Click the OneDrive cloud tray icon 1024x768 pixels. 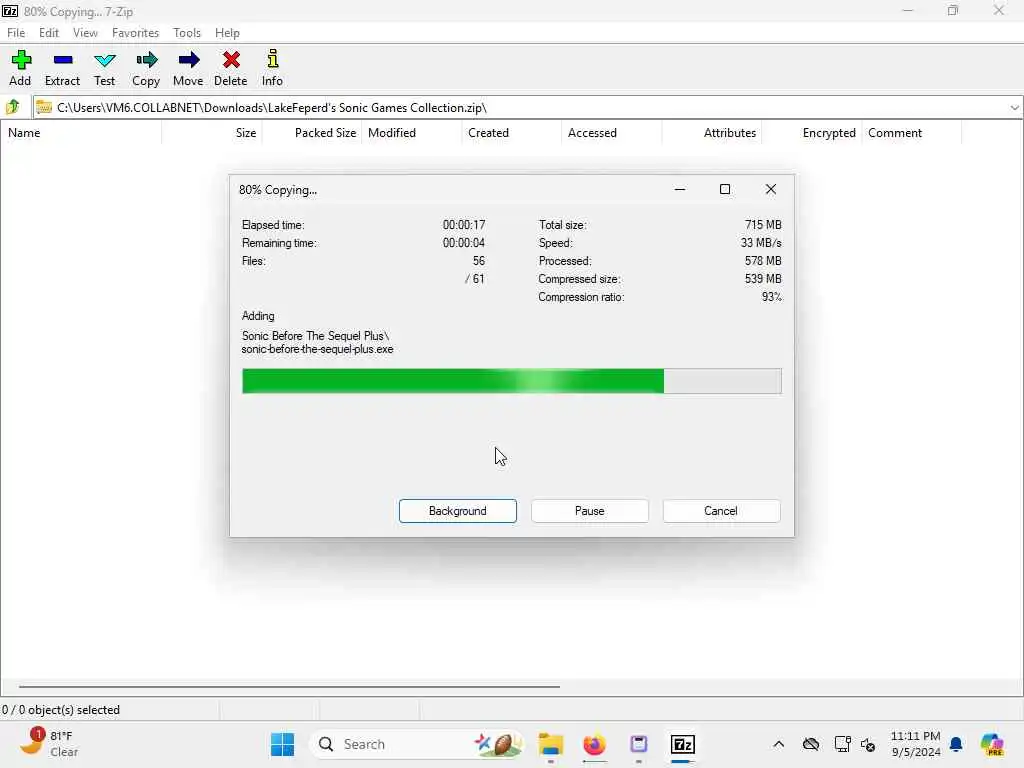811,744
